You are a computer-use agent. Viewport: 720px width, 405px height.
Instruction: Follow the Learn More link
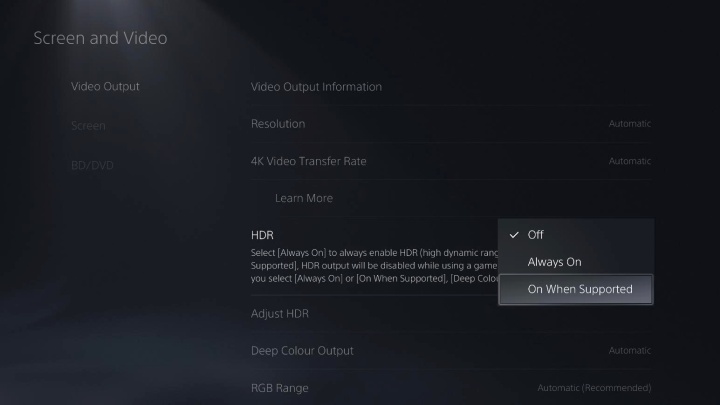[x=304, y=198]
